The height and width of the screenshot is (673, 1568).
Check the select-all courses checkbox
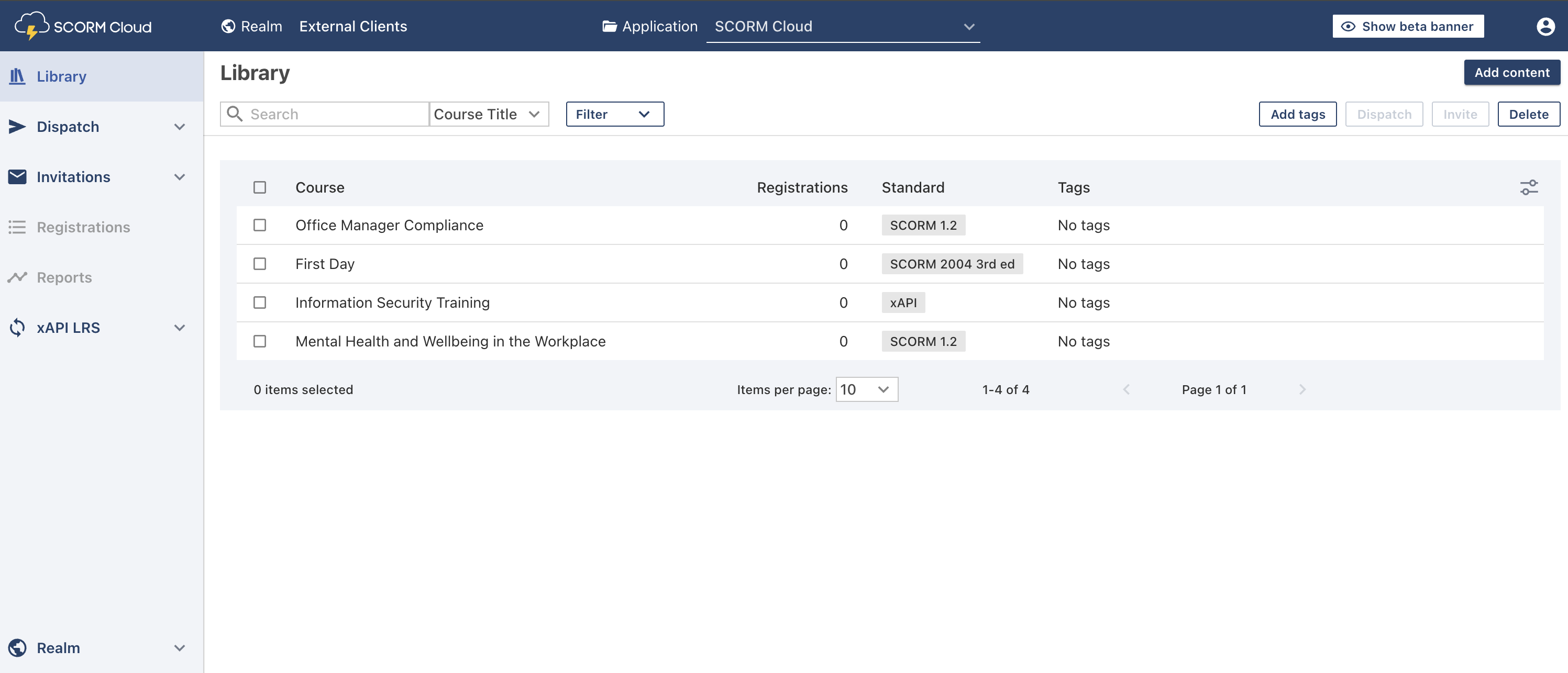tap(260, 187)
